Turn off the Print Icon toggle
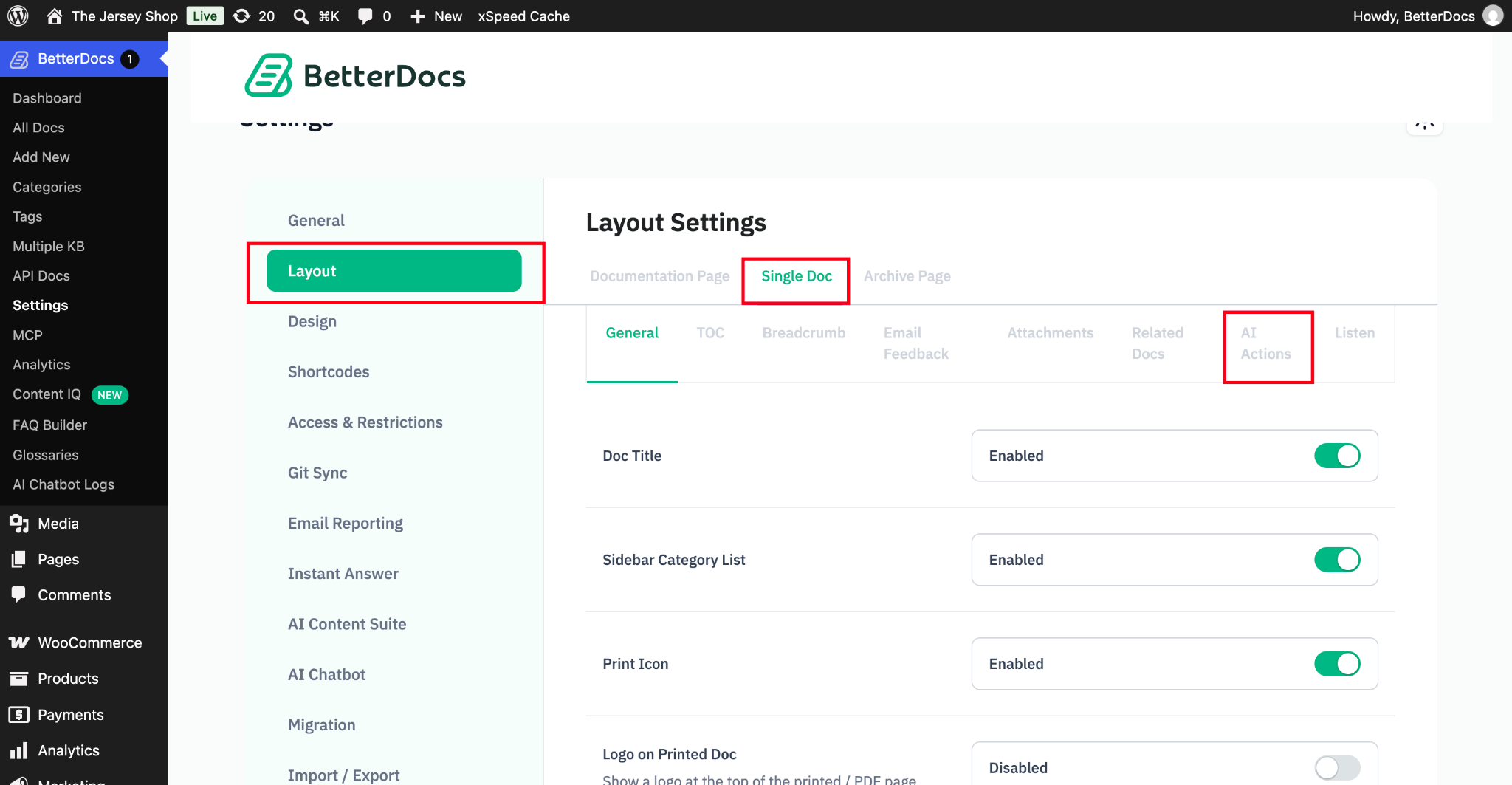The image size is (1512, 785). point(1337,664)
